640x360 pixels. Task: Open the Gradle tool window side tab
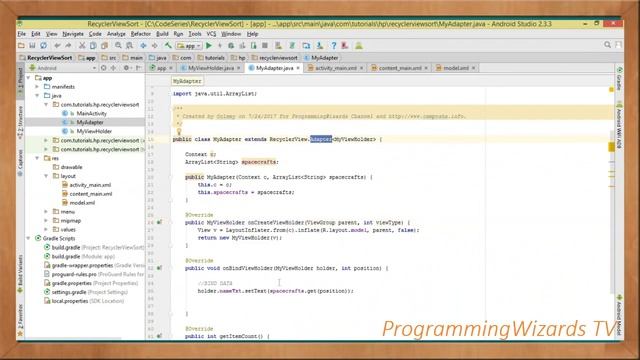click(619, 79)
